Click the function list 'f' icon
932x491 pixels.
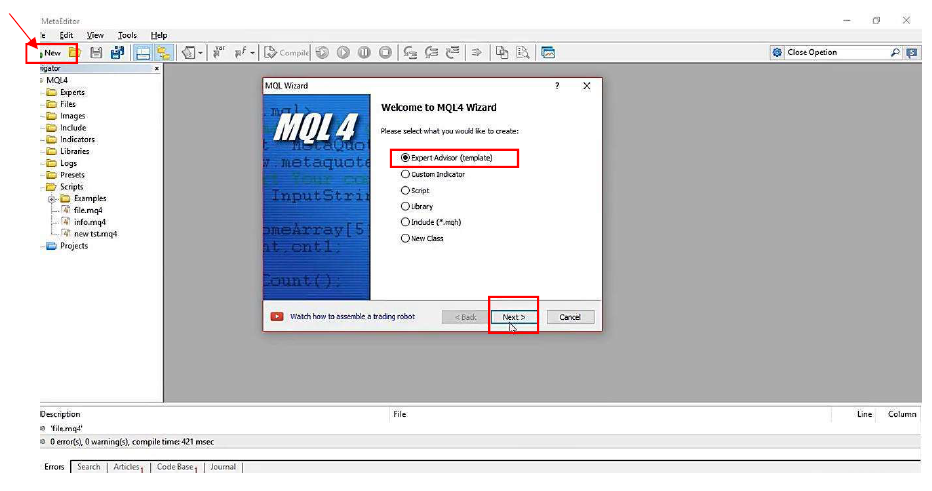(240, 53)
